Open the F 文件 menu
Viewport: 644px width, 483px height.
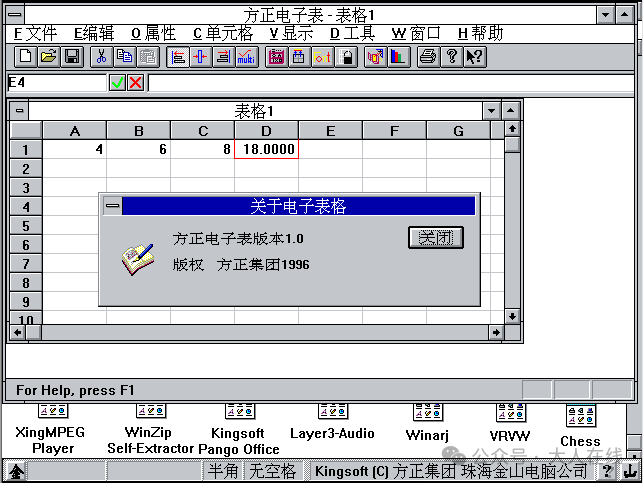coord(35,34)
